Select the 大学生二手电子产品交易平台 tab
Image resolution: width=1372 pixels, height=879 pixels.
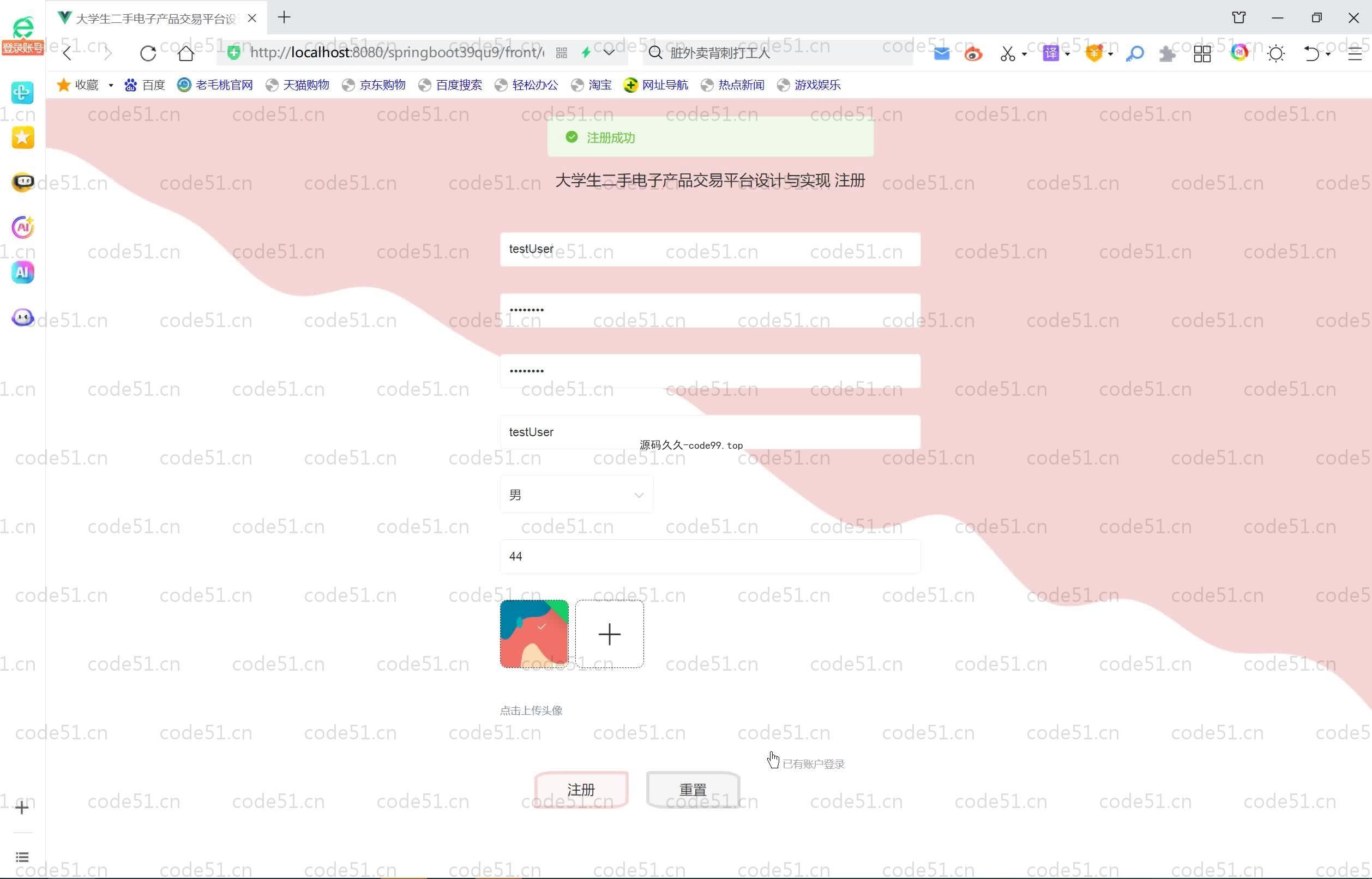pos(155,18)
